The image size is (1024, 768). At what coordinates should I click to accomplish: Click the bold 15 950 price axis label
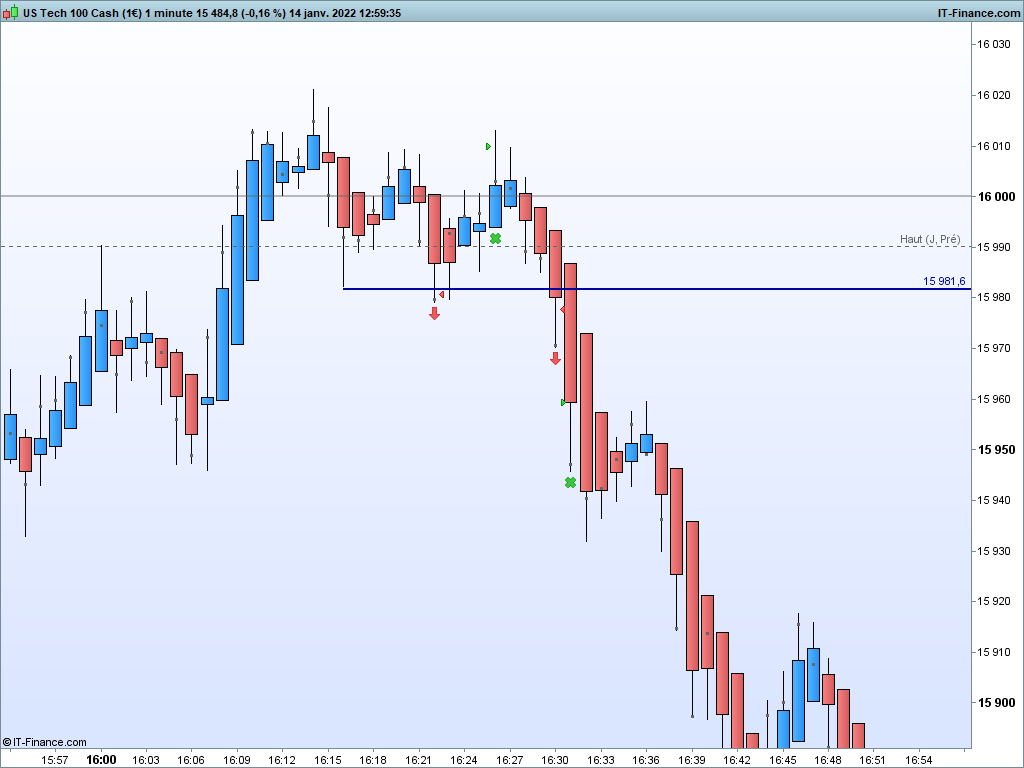(996, 449)
